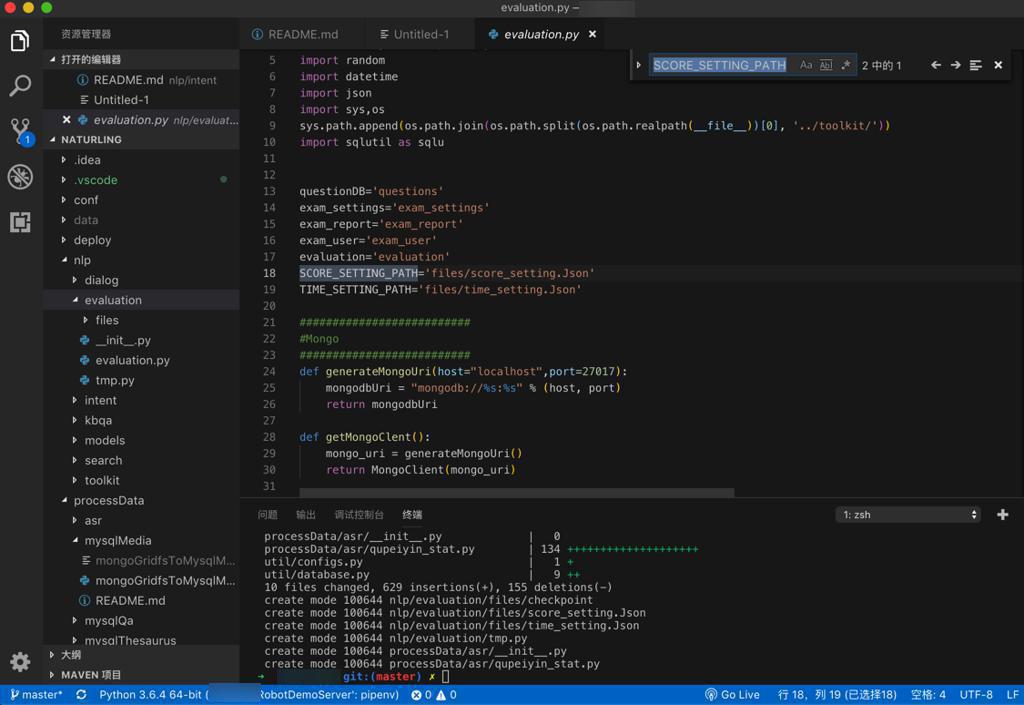Expand the files folder
The image size is (1024, 705).
141,320
